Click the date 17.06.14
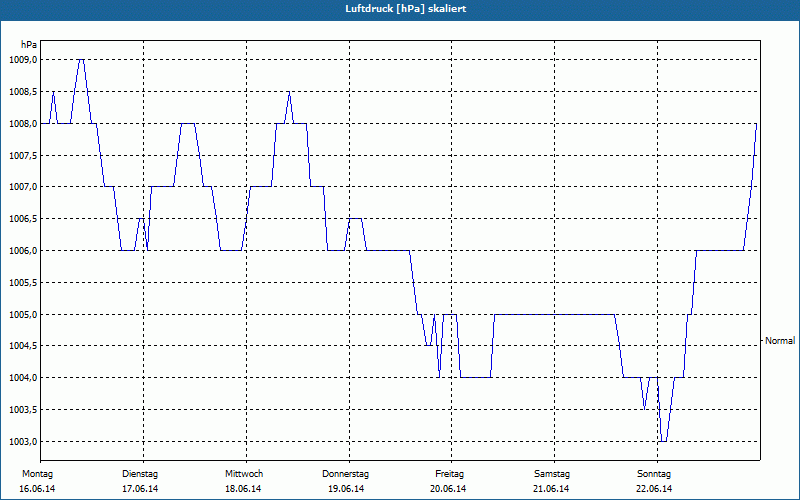This screenshot has height=500, width=800. pos(140,489)
